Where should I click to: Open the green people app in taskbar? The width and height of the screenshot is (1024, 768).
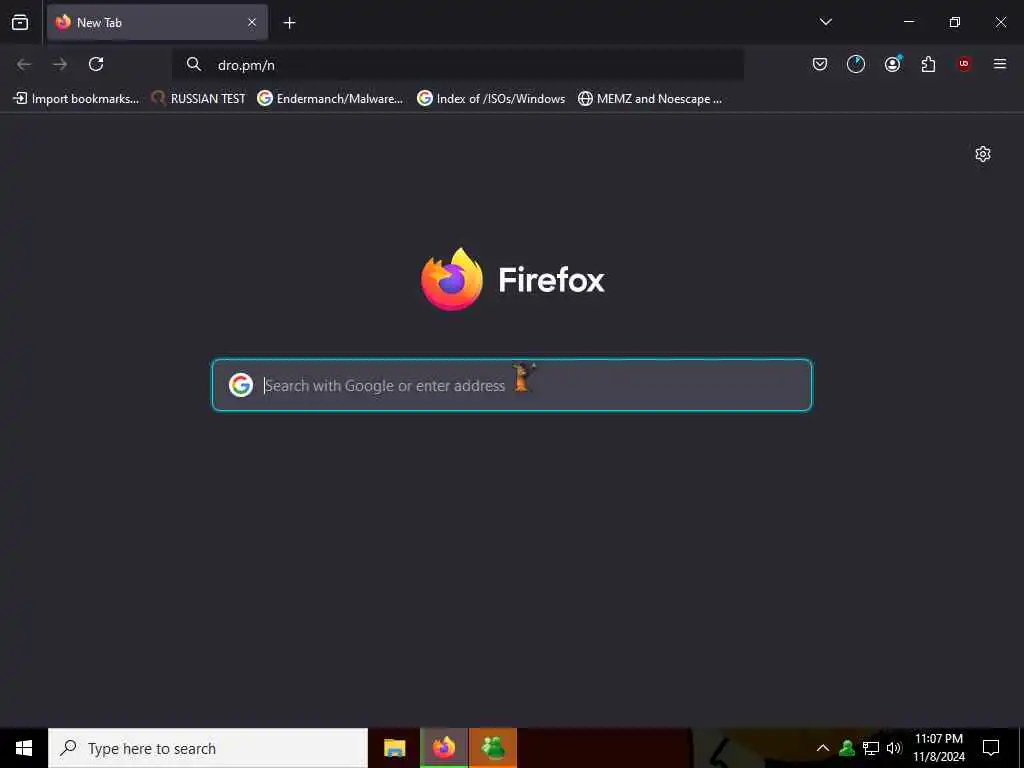[493, 748]
